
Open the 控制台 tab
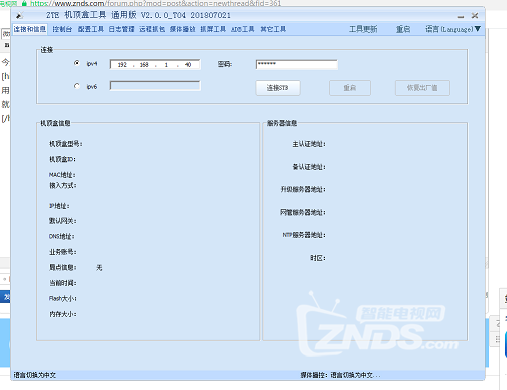pyautogui.click(x=62, y=29)
